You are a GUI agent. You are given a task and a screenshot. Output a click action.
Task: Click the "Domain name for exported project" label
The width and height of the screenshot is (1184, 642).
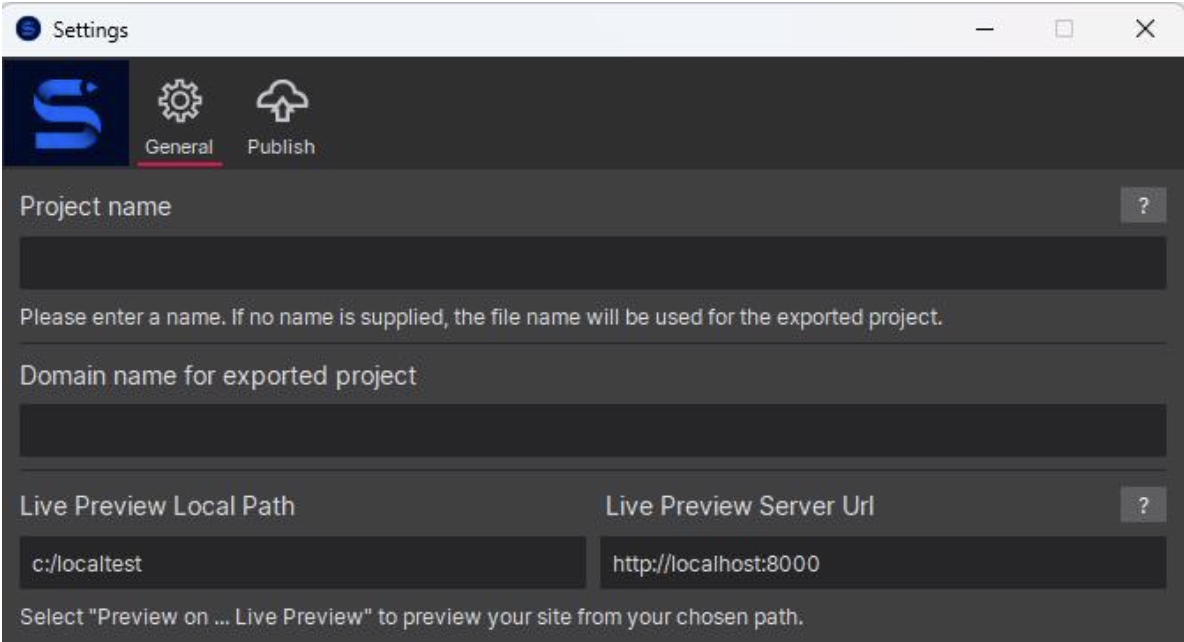coord(218,376)
